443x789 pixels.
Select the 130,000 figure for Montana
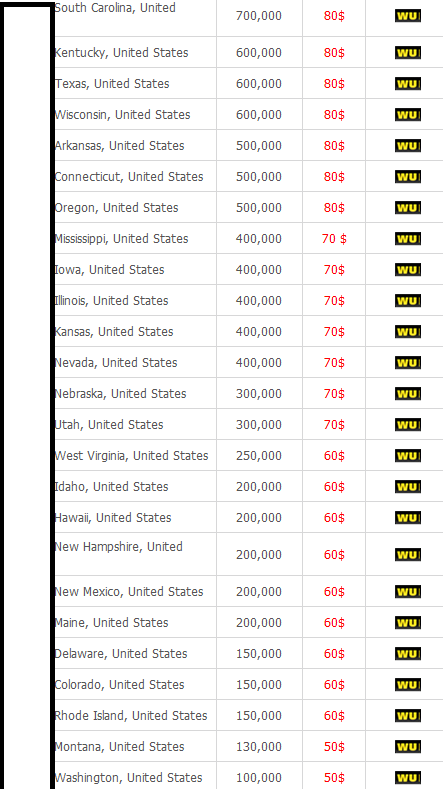(259, 747)
